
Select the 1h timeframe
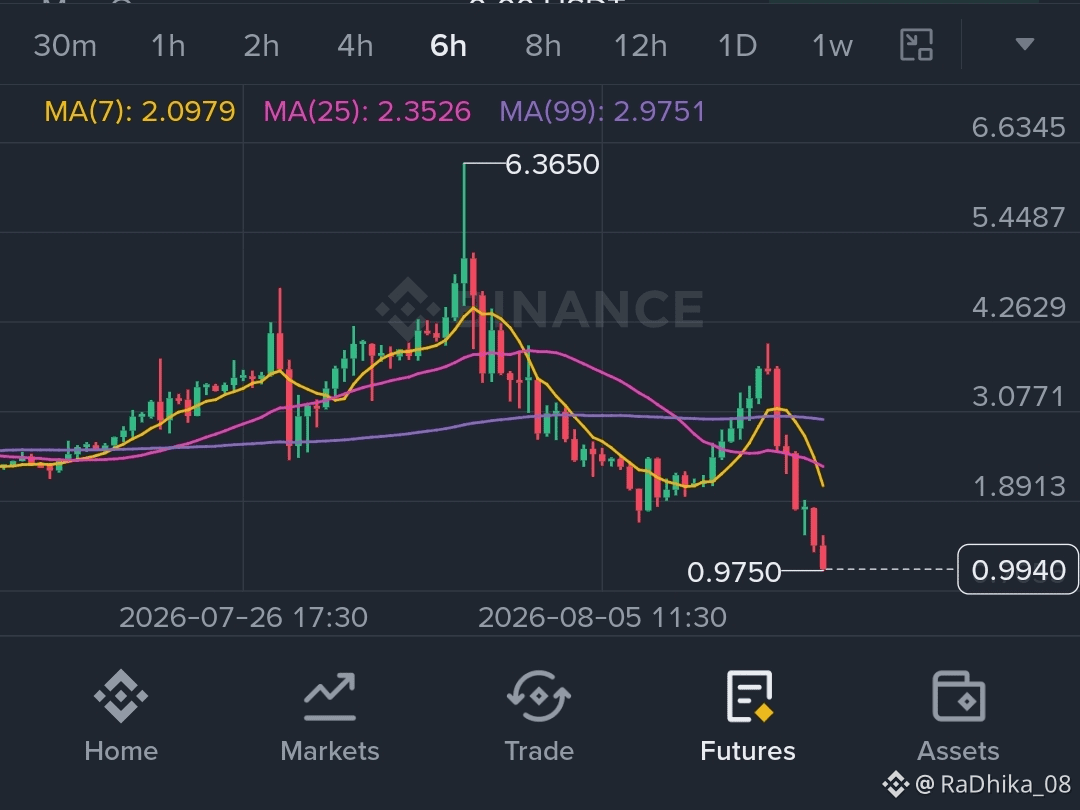click(168, 46)
